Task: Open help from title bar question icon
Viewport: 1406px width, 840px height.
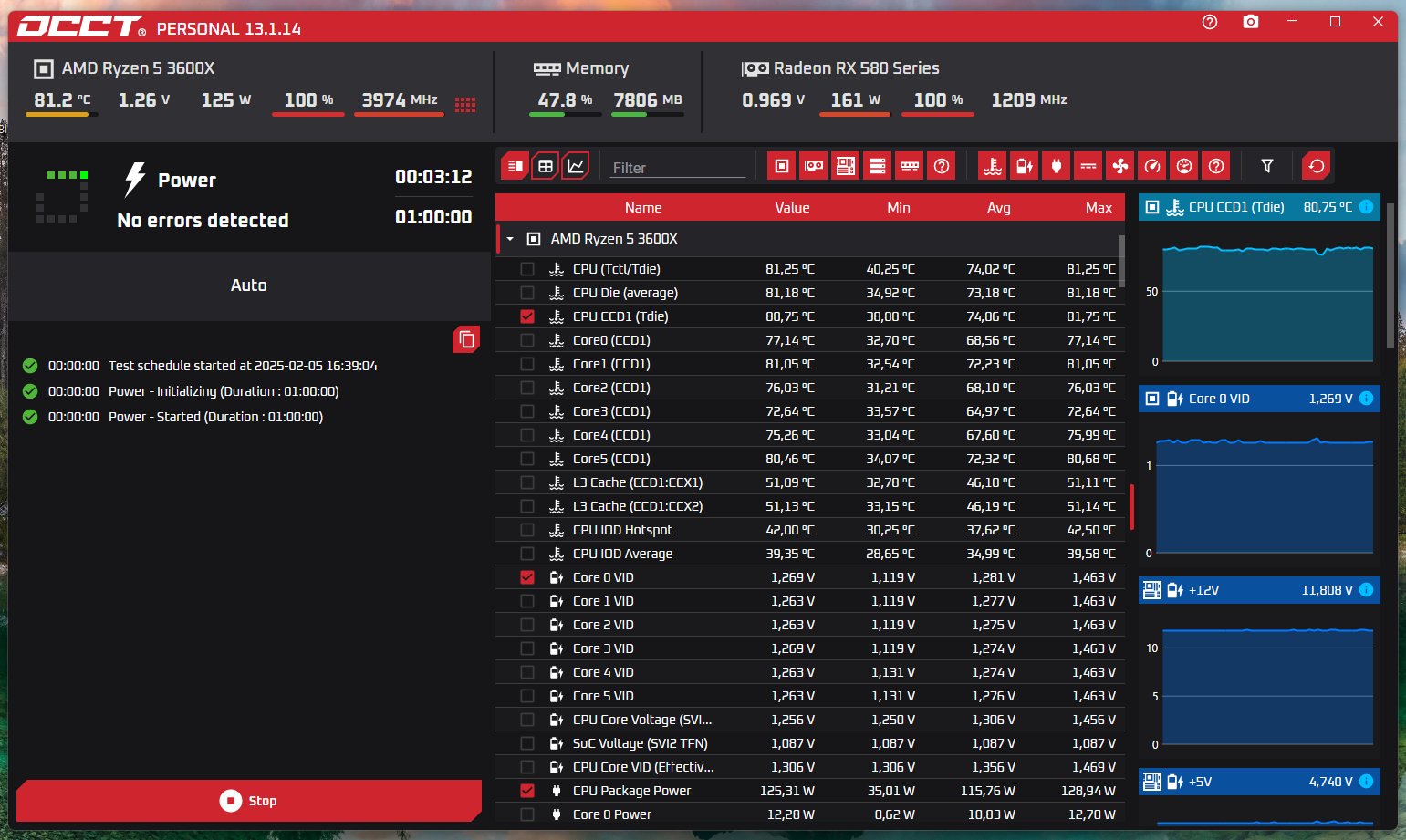Action: coord(1210,22)
